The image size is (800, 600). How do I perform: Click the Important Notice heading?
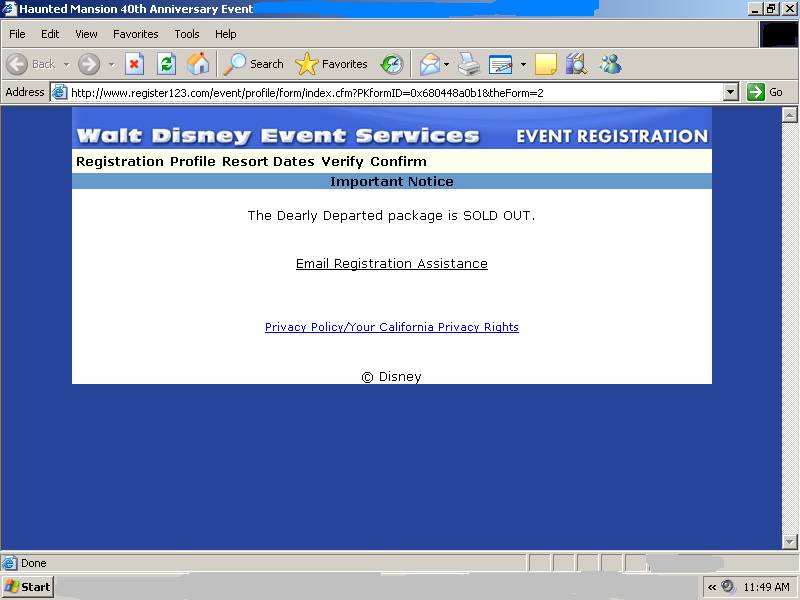coord(392,182)
